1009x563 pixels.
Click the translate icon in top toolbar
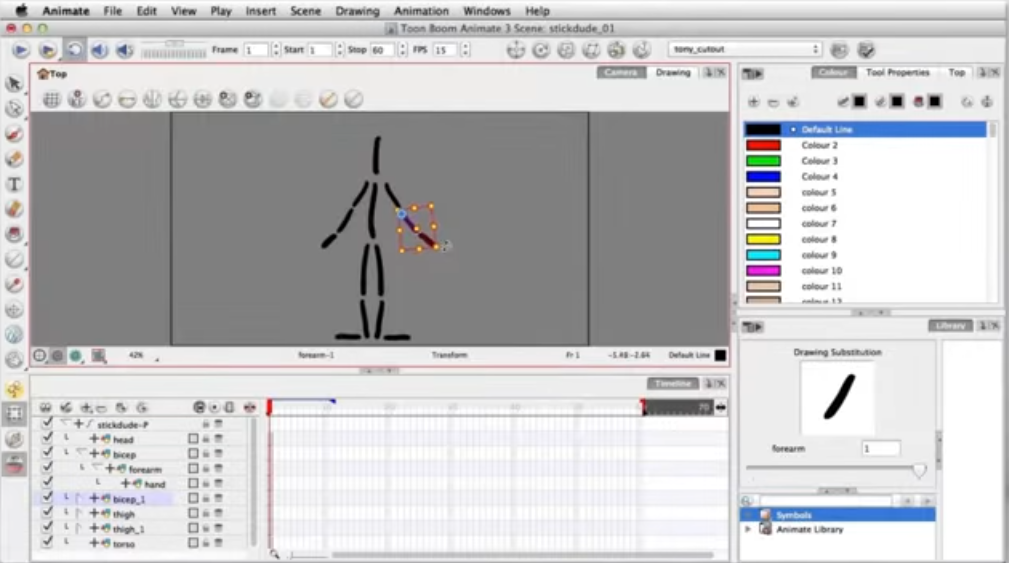515,50
